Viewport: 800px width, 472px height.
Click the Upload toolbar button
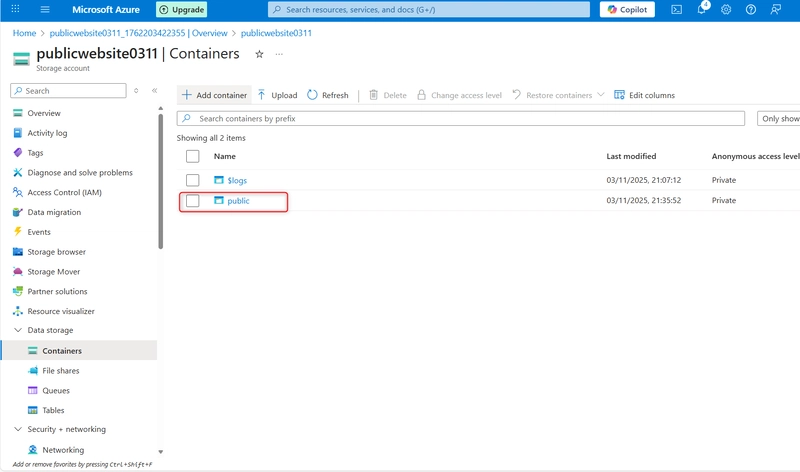[x=277, y=95]
